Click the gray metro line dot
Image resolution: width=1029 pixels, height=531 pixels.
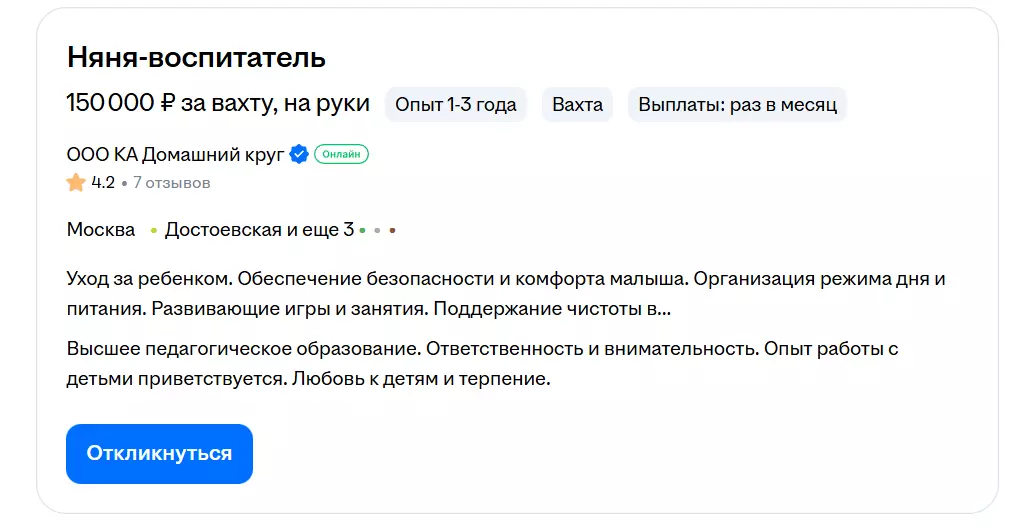377,231
